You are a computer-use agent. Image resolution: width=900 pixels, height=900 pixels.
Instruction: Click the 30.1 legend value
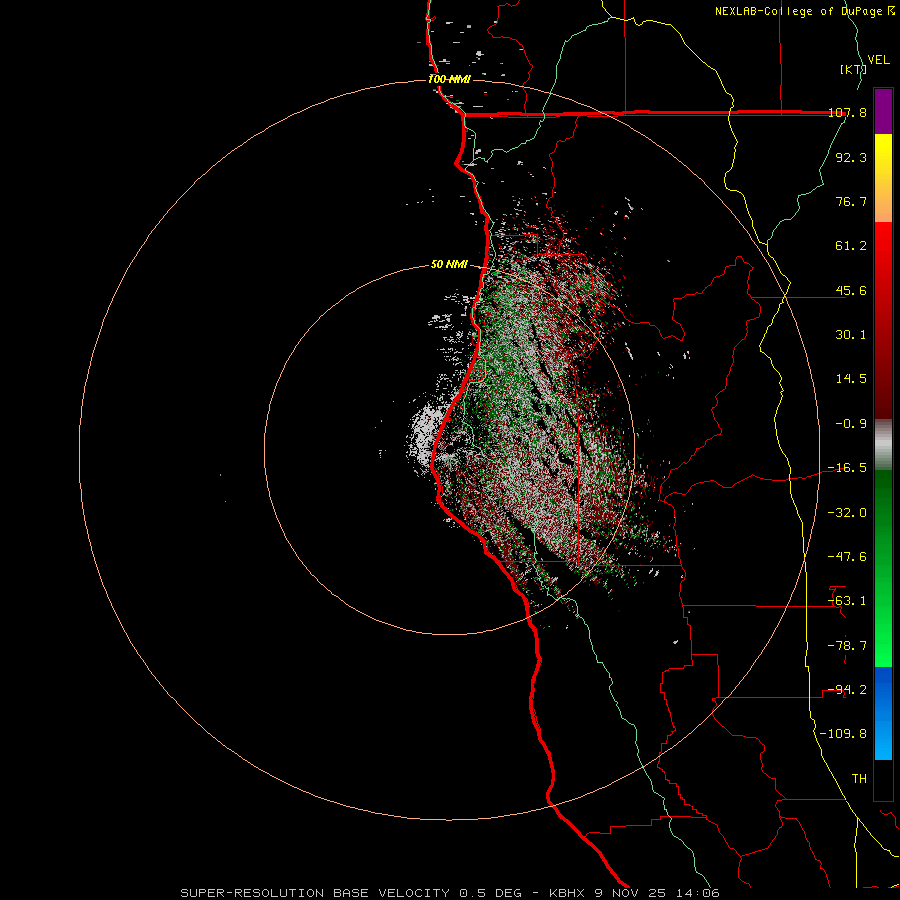(851, 335)
